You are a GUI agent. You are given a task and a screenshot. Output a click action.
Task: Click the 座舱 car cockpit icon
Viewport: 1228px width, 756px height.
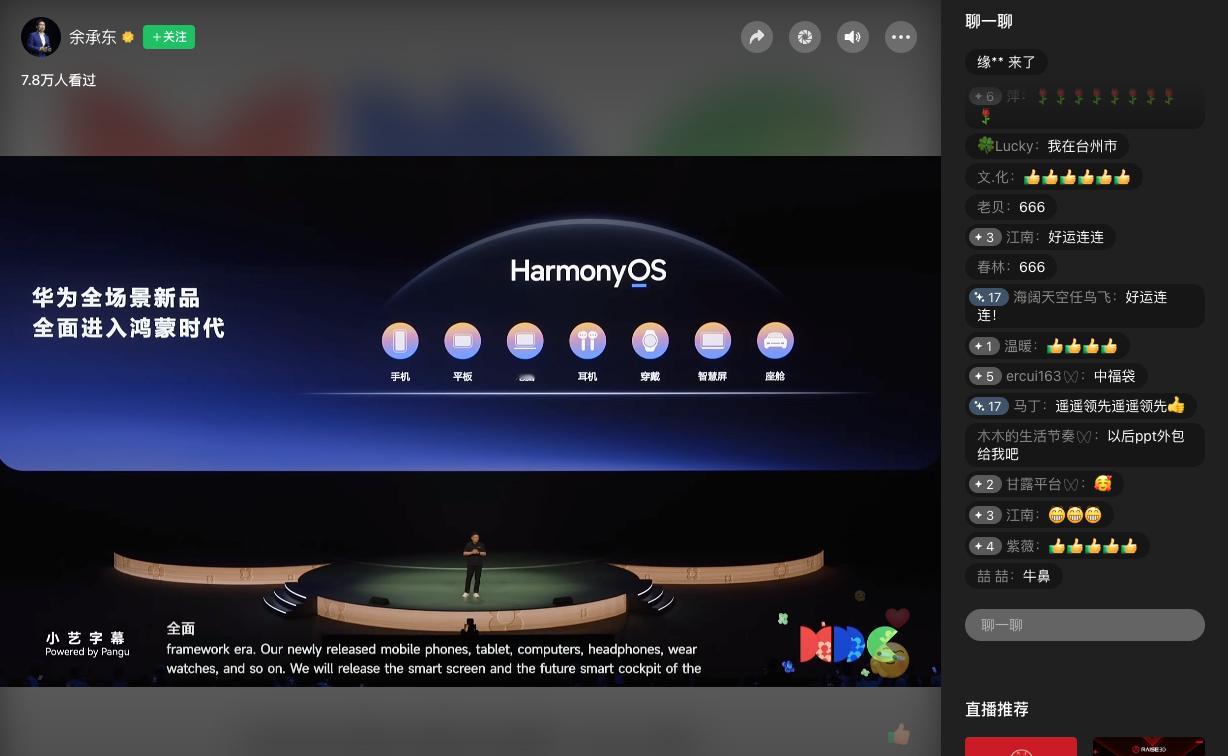[775, 341]
